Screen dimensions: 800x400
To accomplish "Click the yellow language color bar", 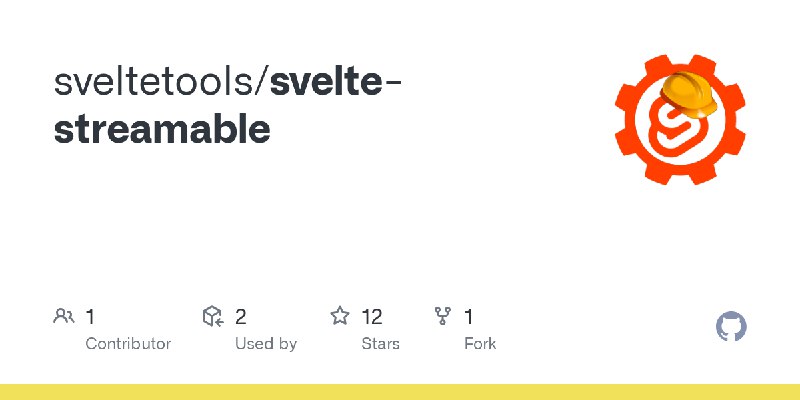I will pyautogui.click(x=400, y=392).
